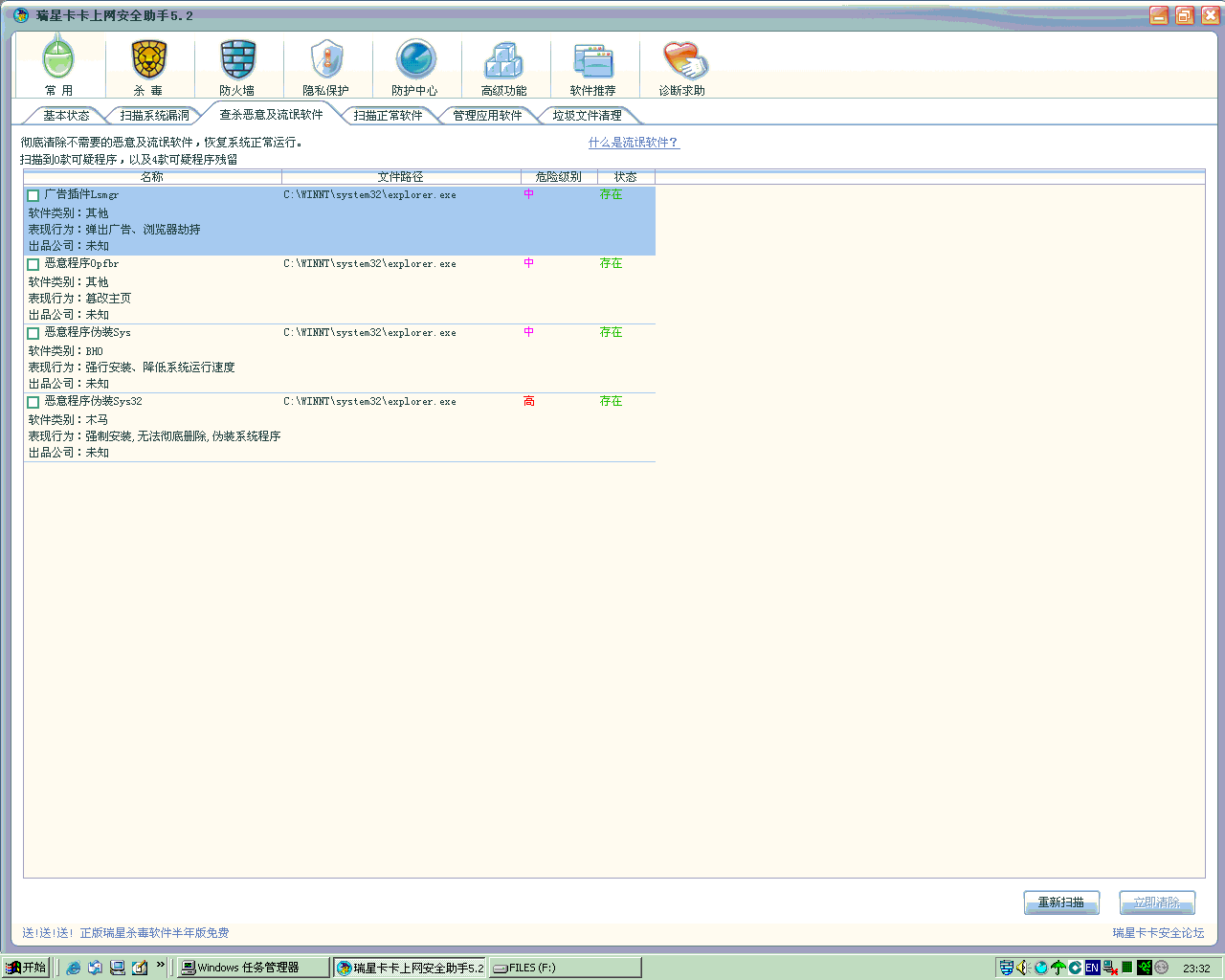Select the 恶意程序伪装Sys checkbox
1225x980 pixels.
pyautogui.click(x=33, y=333)
